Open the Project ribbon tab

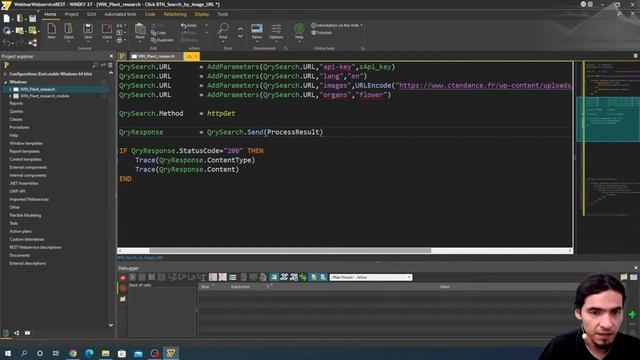pos(71,14)
